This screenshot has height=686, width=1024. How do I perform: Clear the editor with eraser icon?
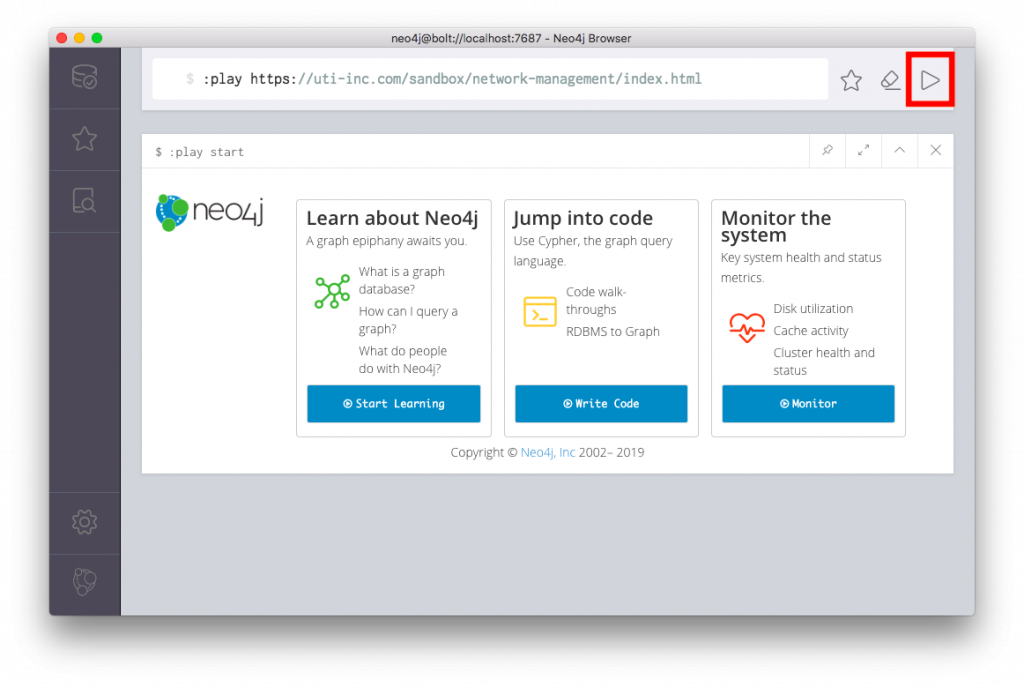(890, 80)
